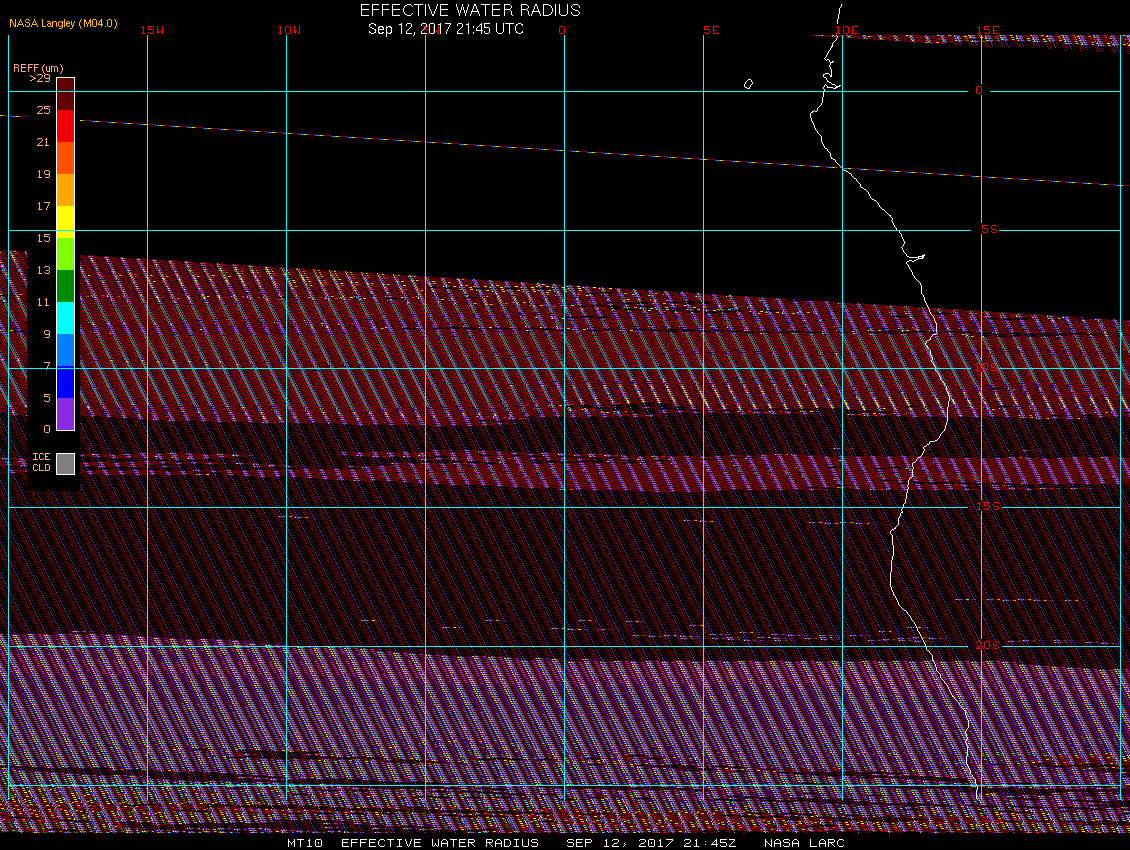Image resolution: width=1130 pixels, height=850 pixels.
Task: Select the '15W' longitude label
Action: pyautogui.click(x=152, y=30)
